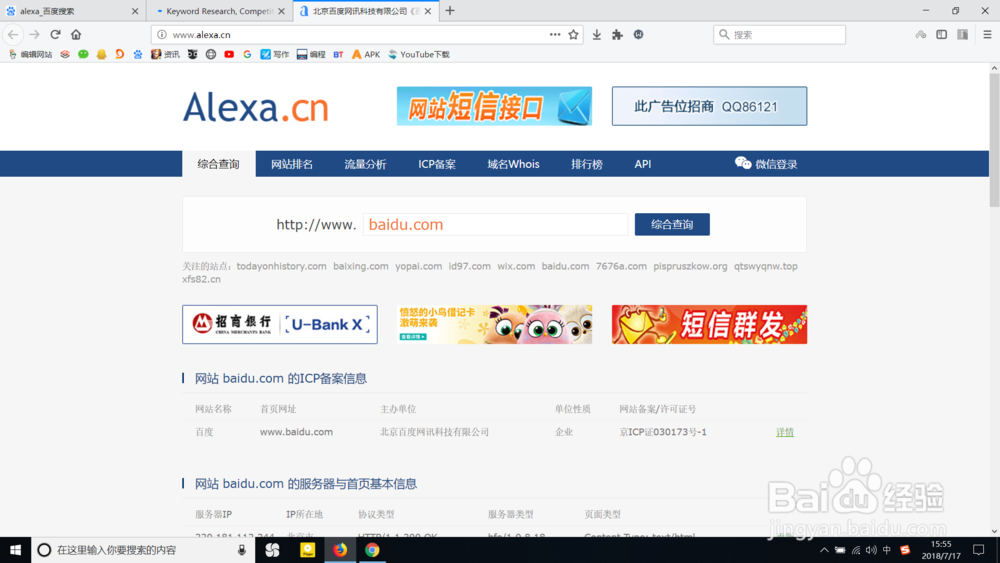Image resolution: width=1000 pixels, height=563 pixels.
Task: Open the ICP备案 navigation tab
Action: (x=437, y=164)
